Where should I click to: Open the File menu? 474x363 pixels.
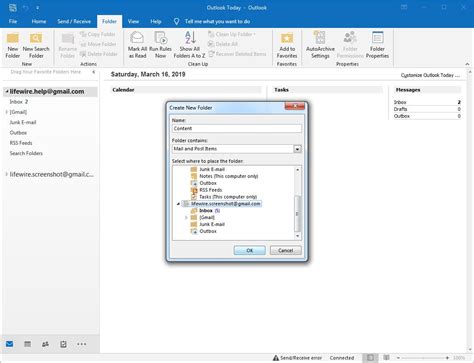(13, 21)
